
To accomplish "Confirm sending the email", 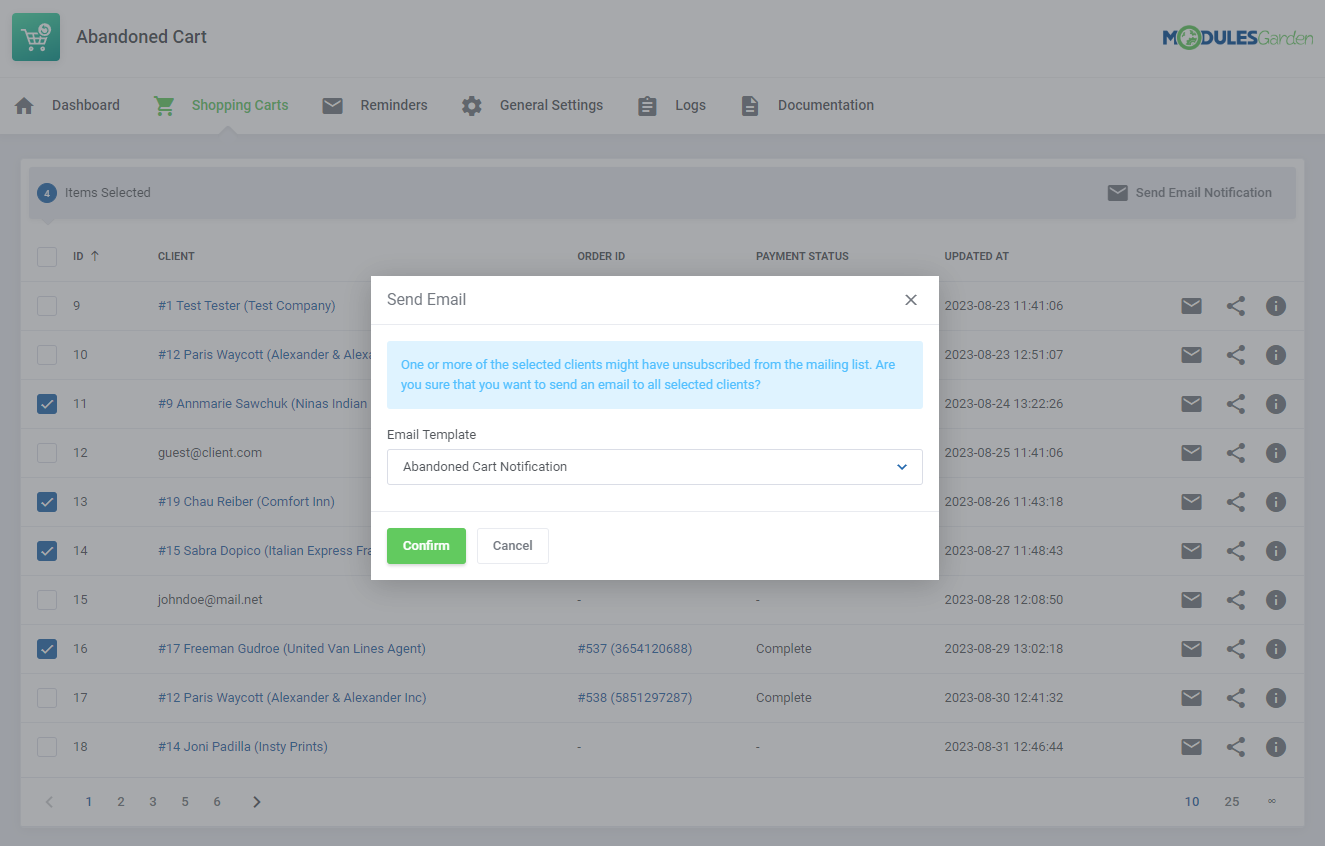I will click(x=426, y=546).
